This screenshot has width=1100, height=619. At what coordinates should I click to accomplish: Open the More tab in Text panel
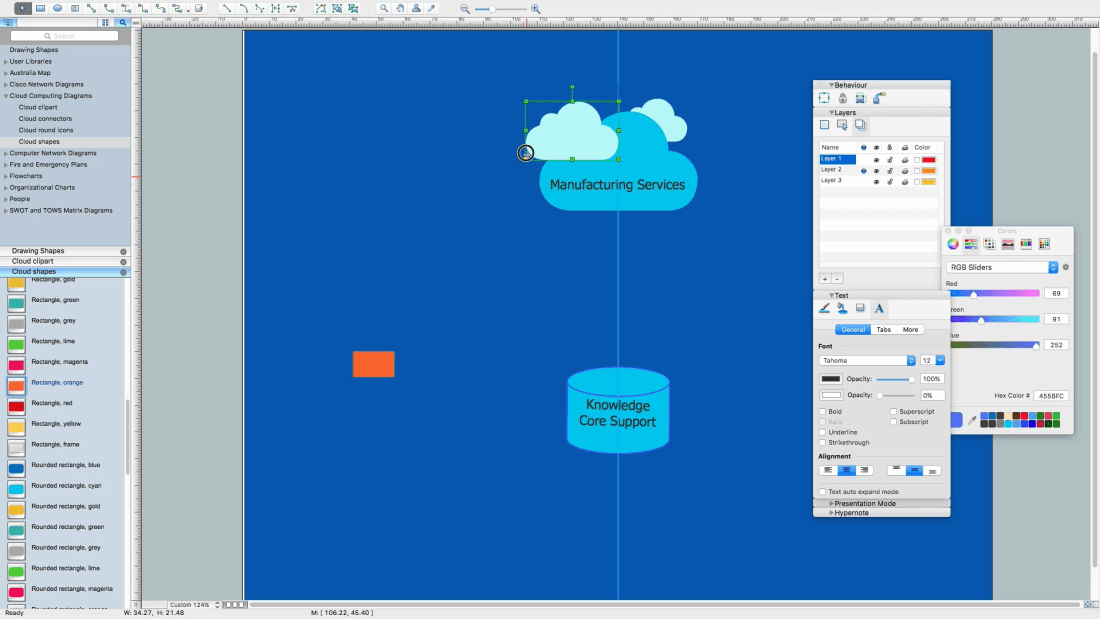click(x=910, y=329)
